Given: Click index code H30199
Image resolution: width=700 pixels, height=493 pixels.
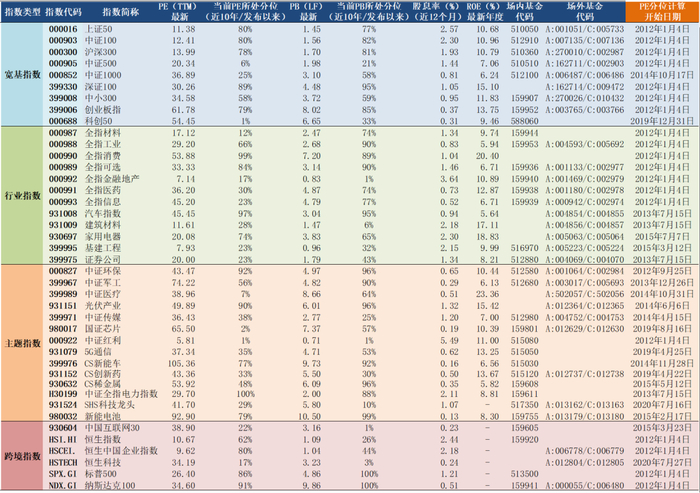Looking at the screenshot, I should (x=63, y=394).
